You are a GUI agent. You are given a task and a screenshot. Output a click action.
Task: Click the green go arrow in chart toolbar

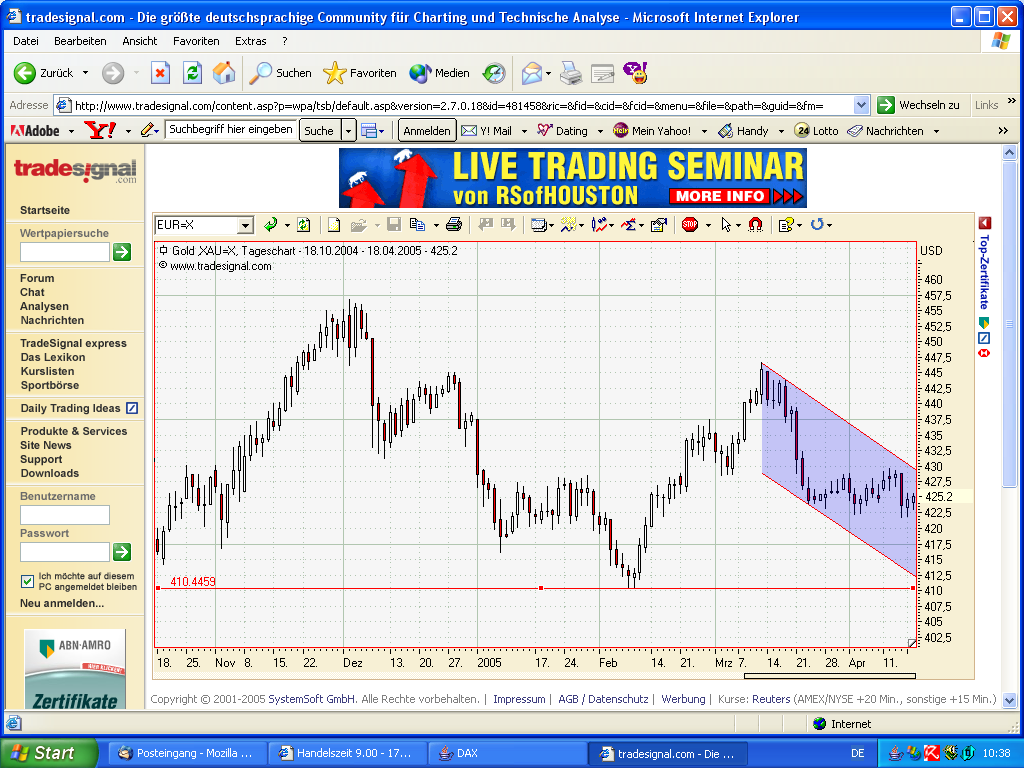pos(270,225)
